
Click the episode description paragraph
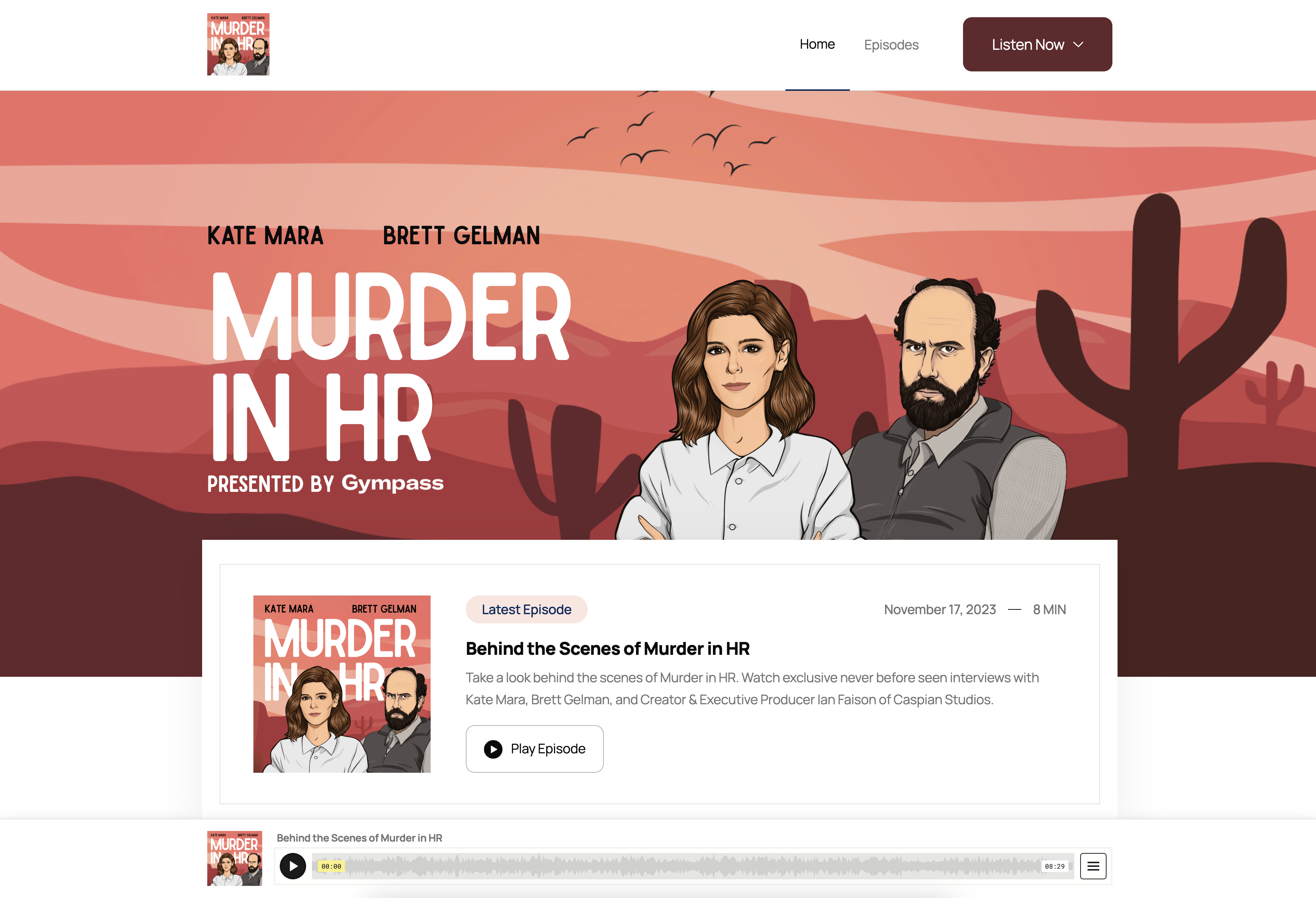[x=751, y=689]
